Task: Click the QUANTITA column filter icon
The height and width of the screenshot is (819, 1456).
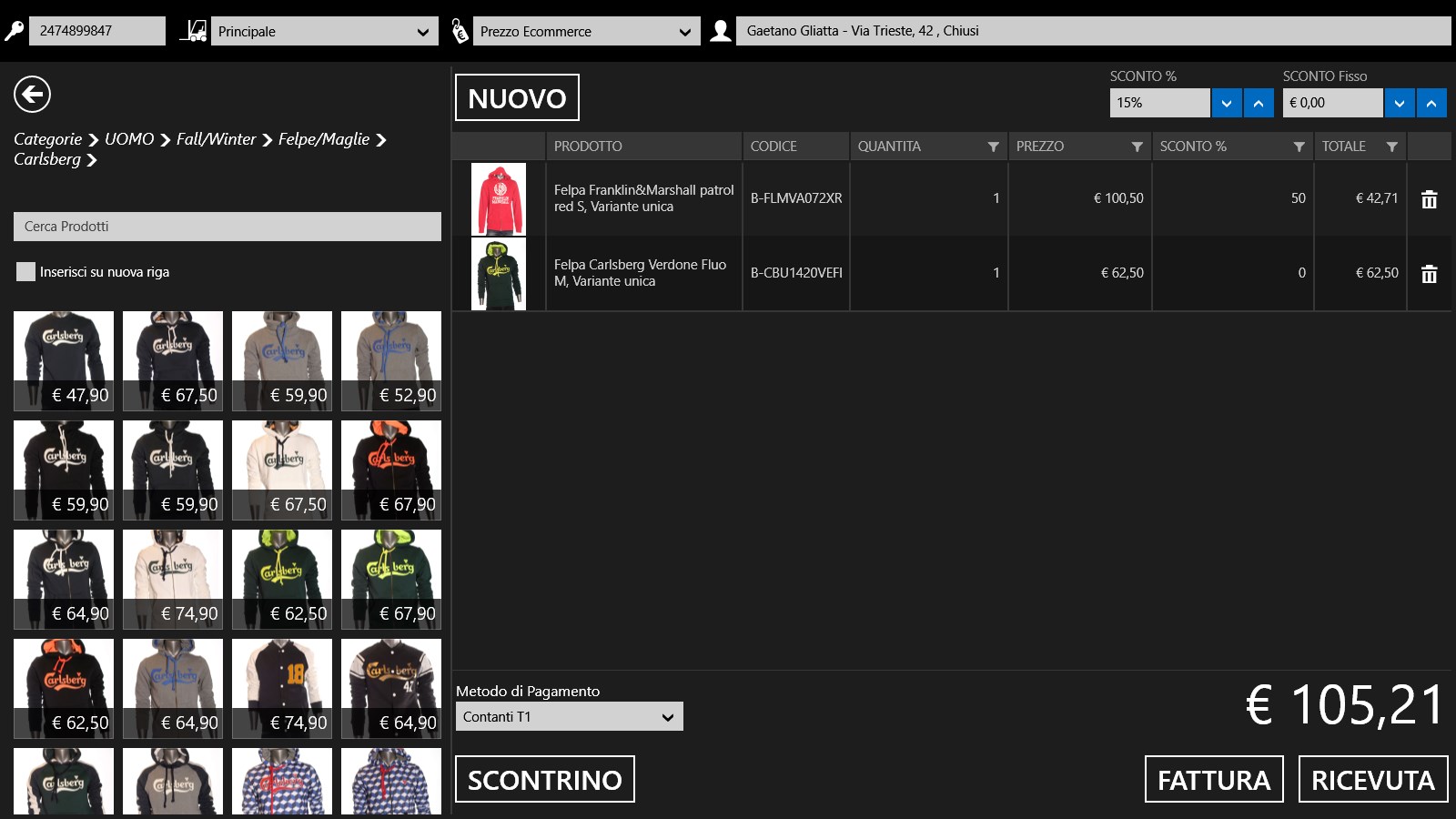Action: point(993,147)
